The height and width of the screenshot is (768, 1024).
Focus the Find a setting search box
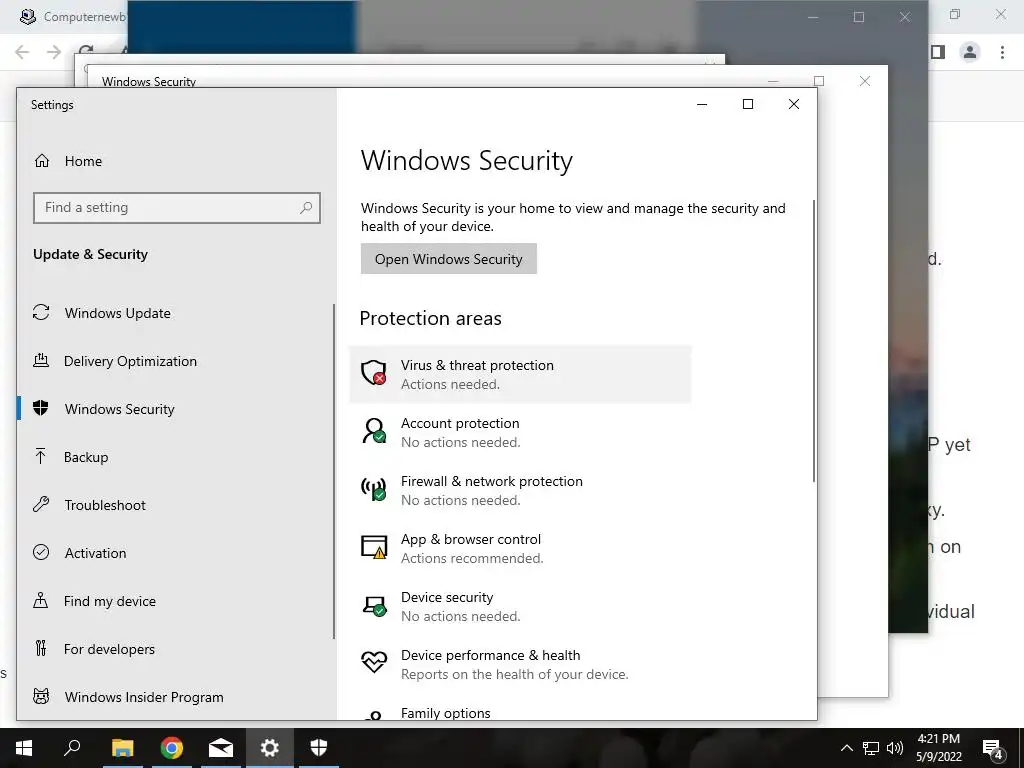pos(176,208)
